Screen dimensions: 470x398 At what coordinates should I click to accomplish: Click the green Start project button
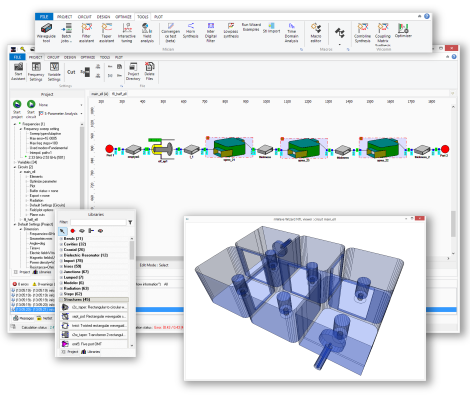(17, 109)
